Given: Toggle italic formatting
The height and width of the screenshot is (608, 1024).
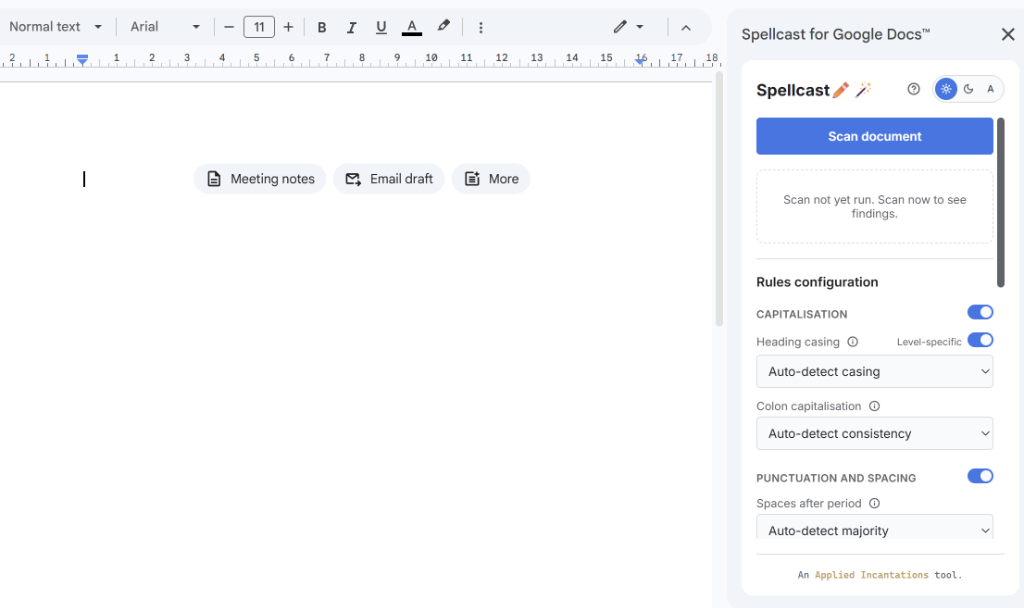Looking at the screenshot, I should point(351,27).
